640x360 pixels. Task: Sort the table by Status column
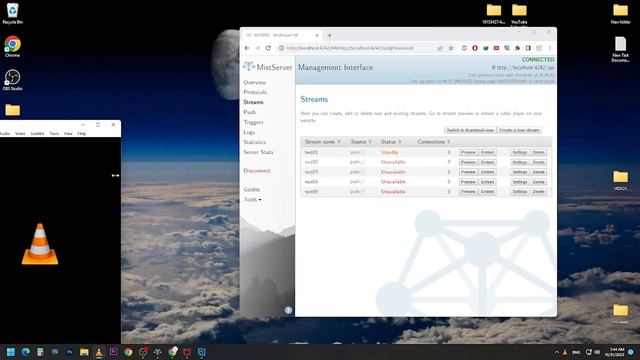click(x=391, y=142)
